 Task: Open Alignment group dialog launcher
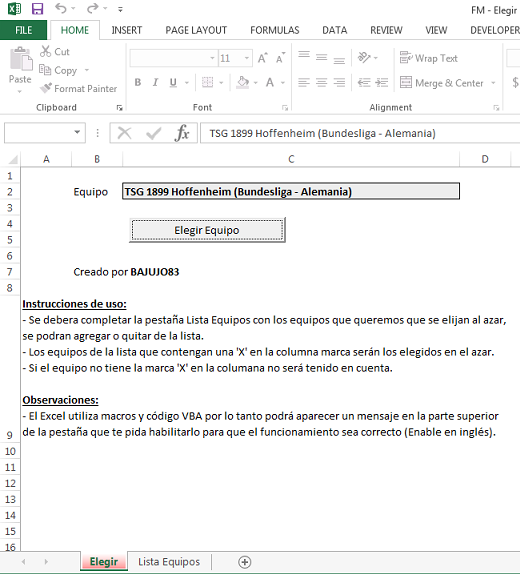[x=496, y=108]
